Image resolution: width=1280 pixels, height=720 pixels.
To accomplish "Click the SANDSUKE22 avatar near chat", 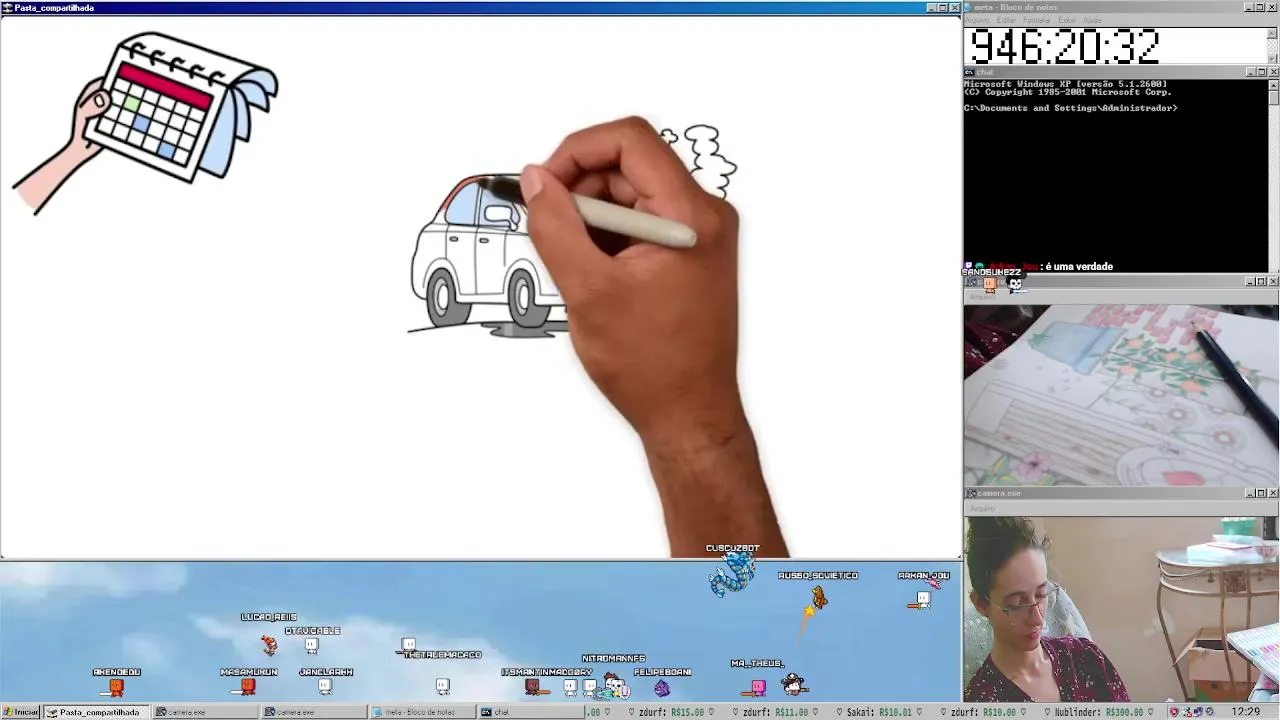I will pyautogui.click(x=990, y=284).
